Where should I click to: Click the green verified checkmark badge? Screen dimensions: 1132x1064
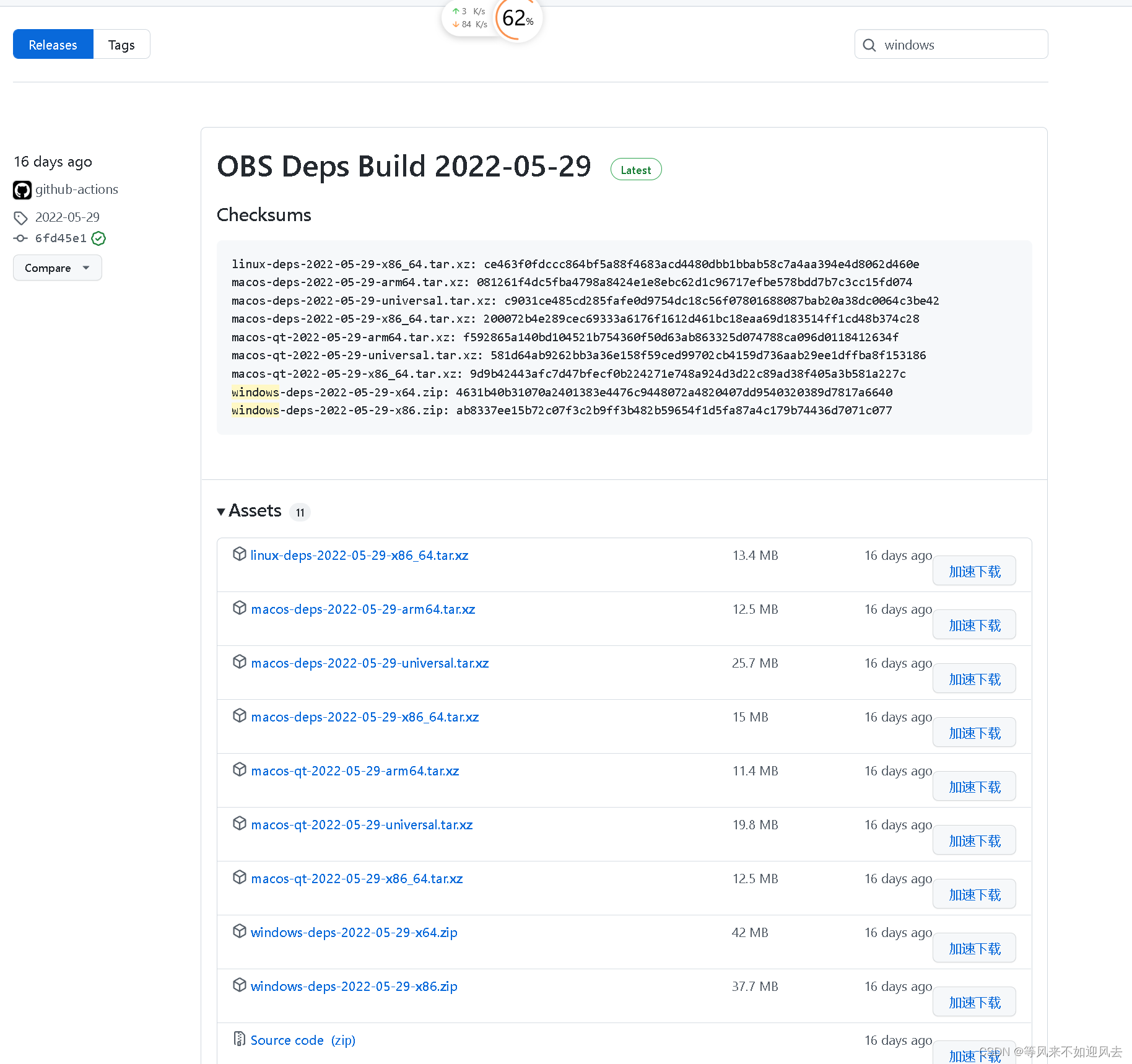tap(98, 238)
